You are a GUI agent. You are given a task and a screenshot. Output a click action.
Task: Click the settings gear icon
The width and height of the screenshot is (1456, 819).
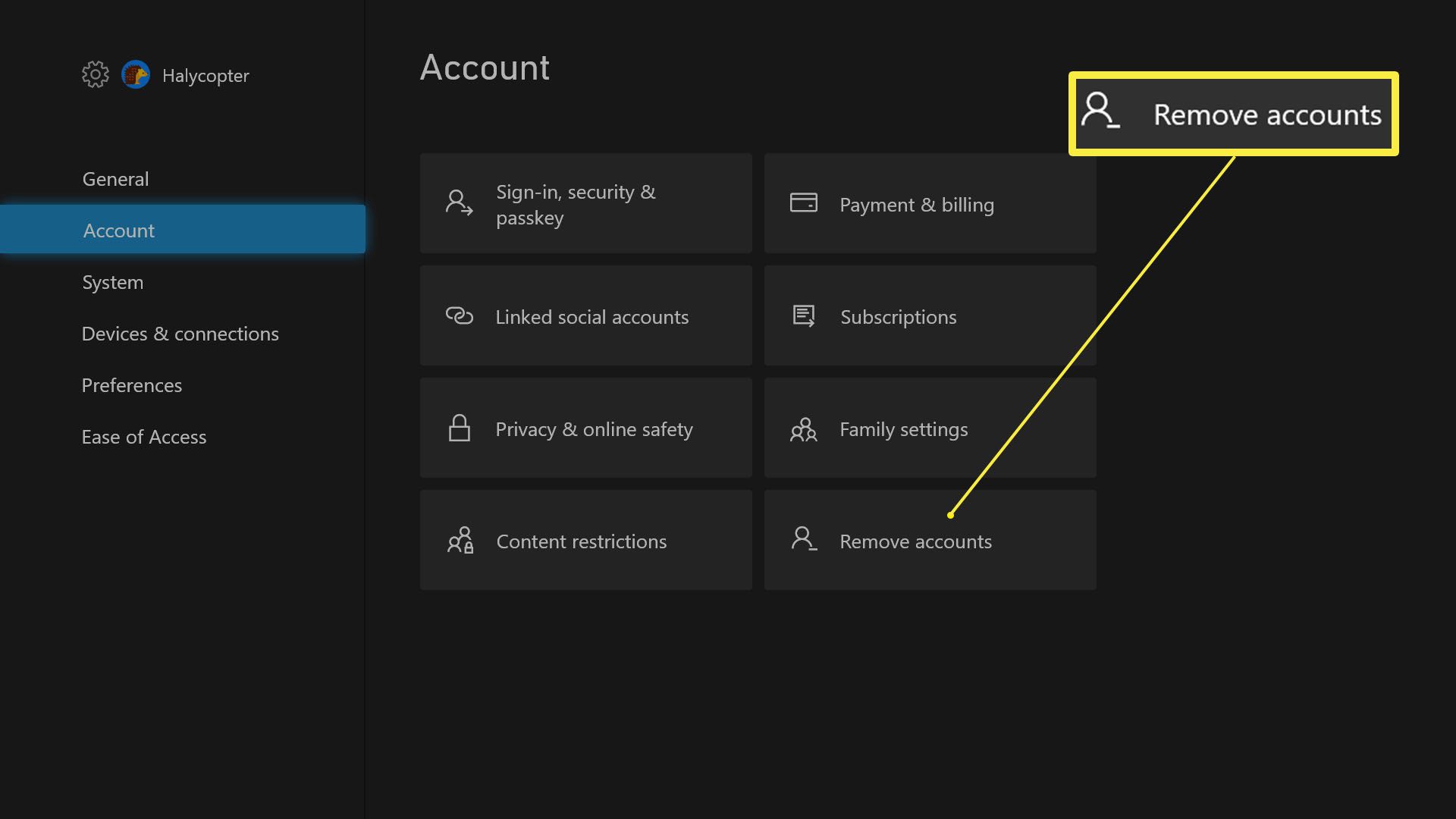click(x=95, y=75)
